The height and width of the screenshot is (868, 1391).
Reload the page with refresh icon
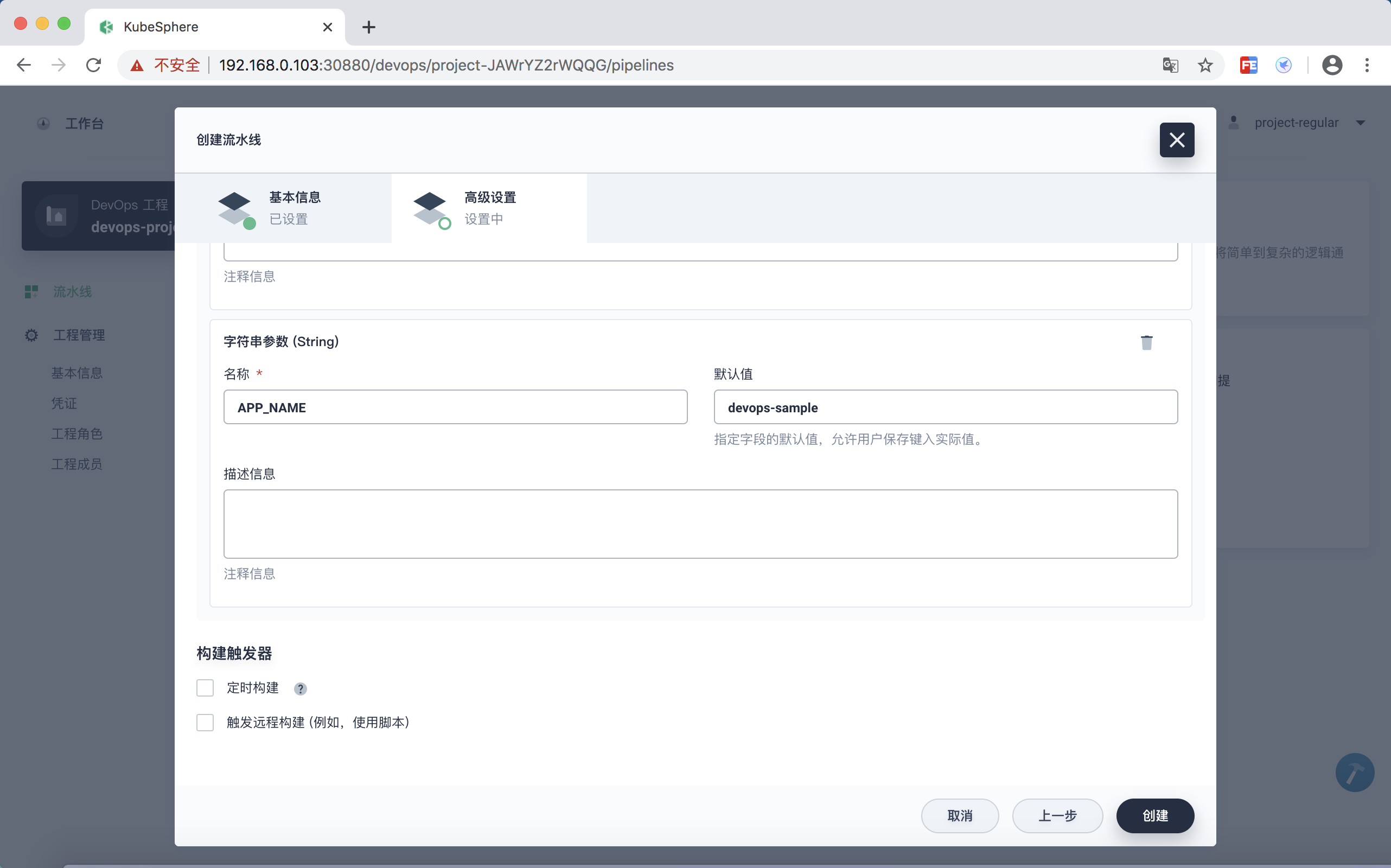tap(93, 66)
